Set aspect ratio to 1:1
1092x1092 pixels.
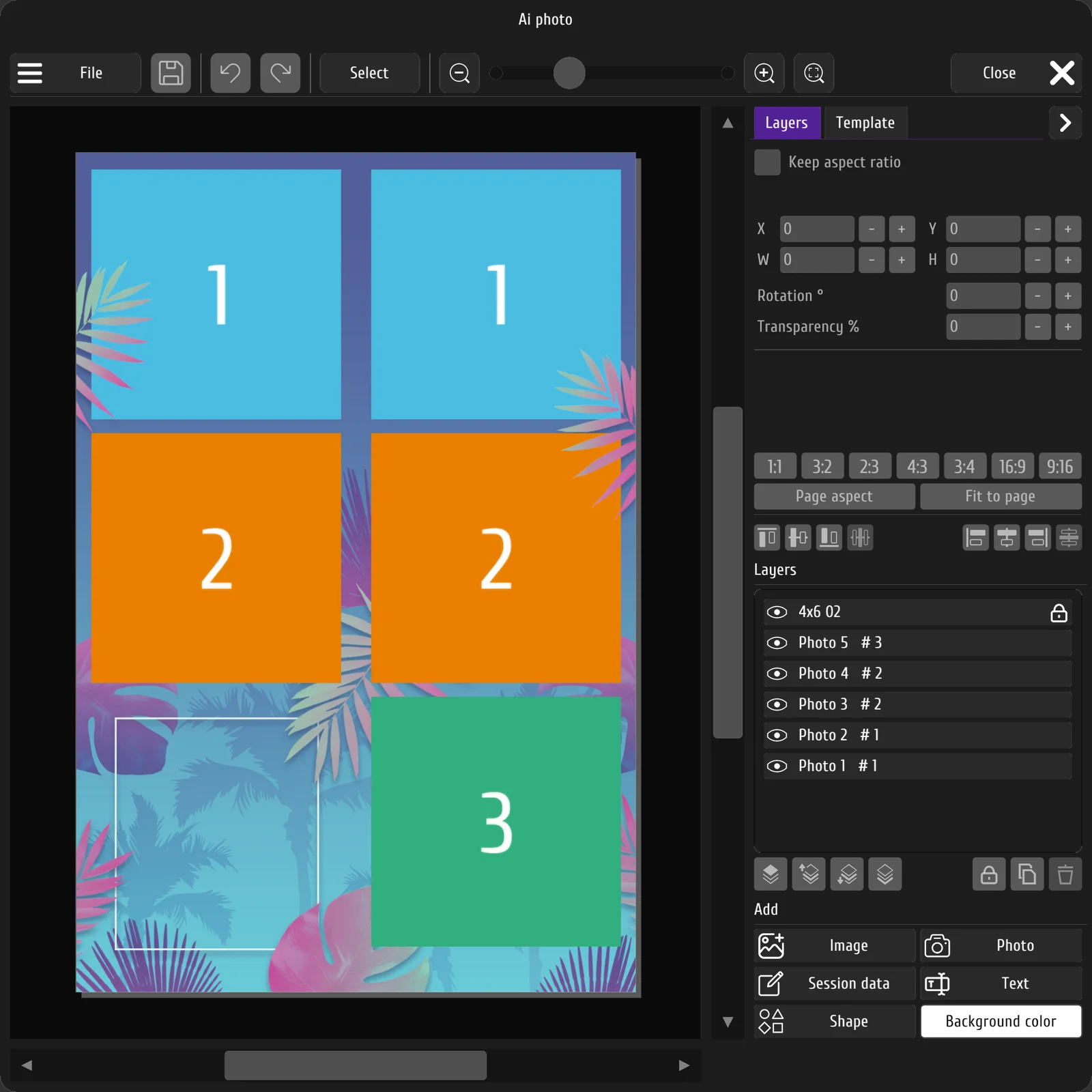pos(775,466)
